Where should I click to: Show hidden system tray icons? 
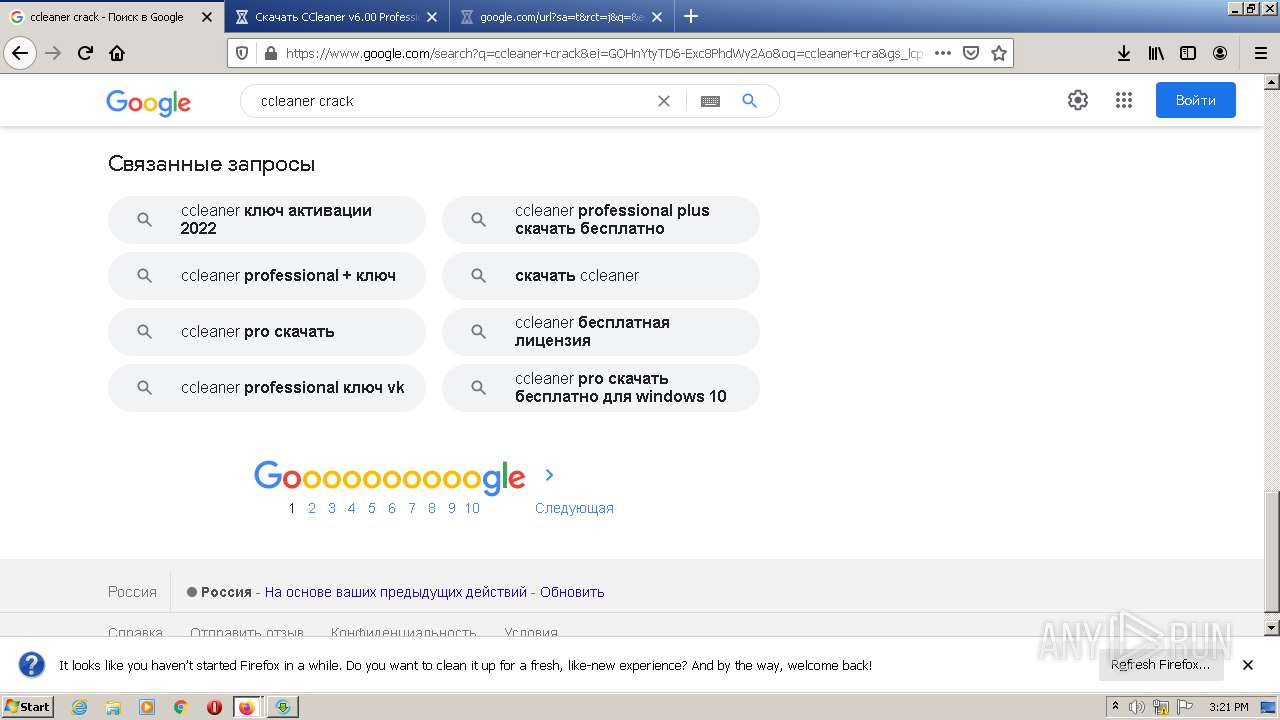pyautogui.click(x=1116, y=707)
